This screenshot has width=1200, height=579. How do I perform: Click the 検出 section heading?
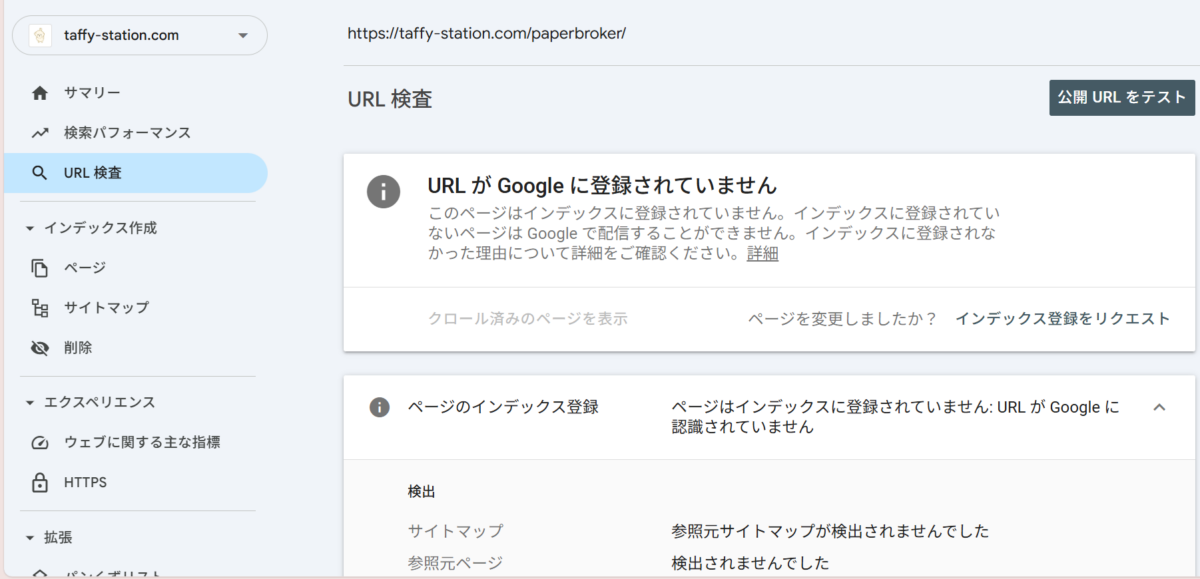tap(421, 492)
